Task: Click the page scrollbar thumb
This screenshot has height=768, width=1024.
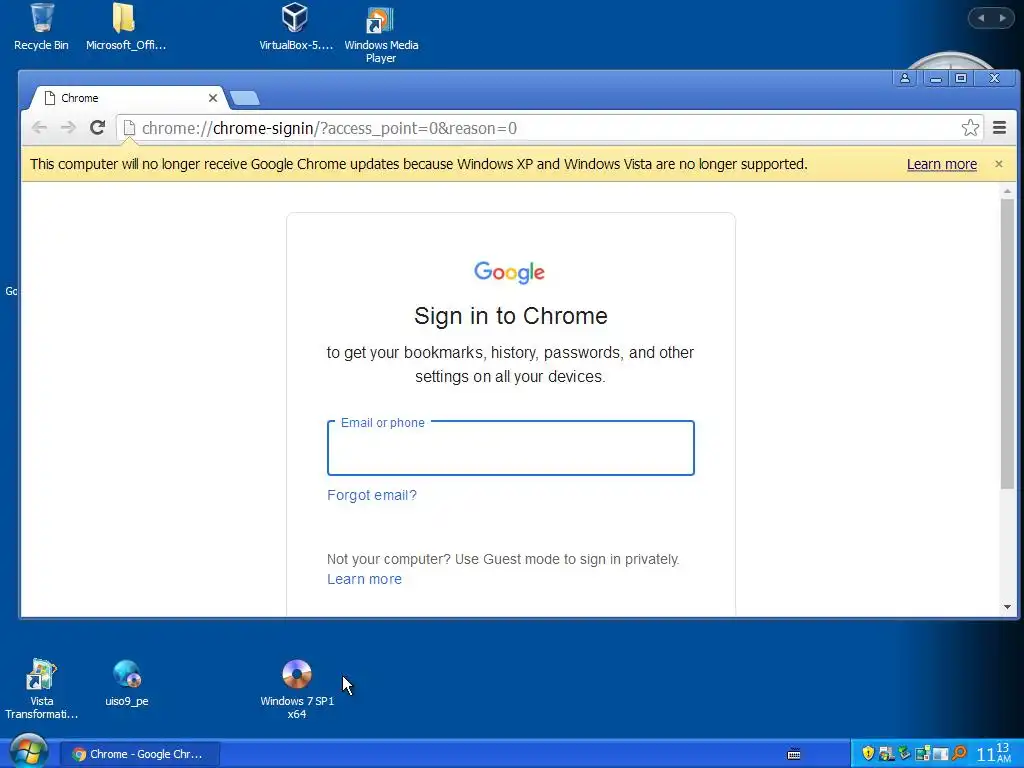Action: 1007,343
